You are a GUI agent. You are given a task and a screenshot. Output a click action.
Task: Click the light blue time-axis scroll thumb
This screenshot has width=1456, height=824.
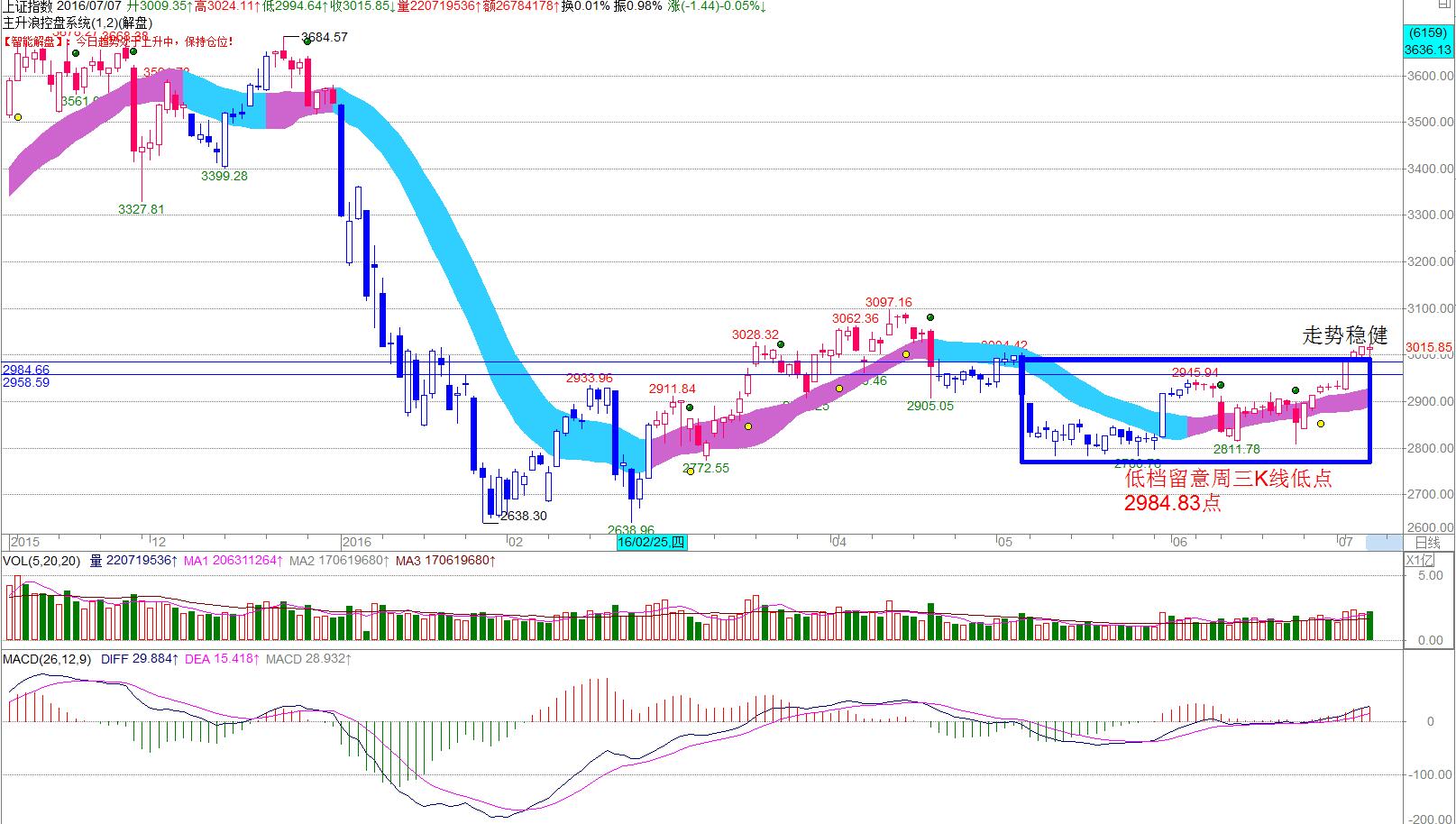tap(1384, 543)
